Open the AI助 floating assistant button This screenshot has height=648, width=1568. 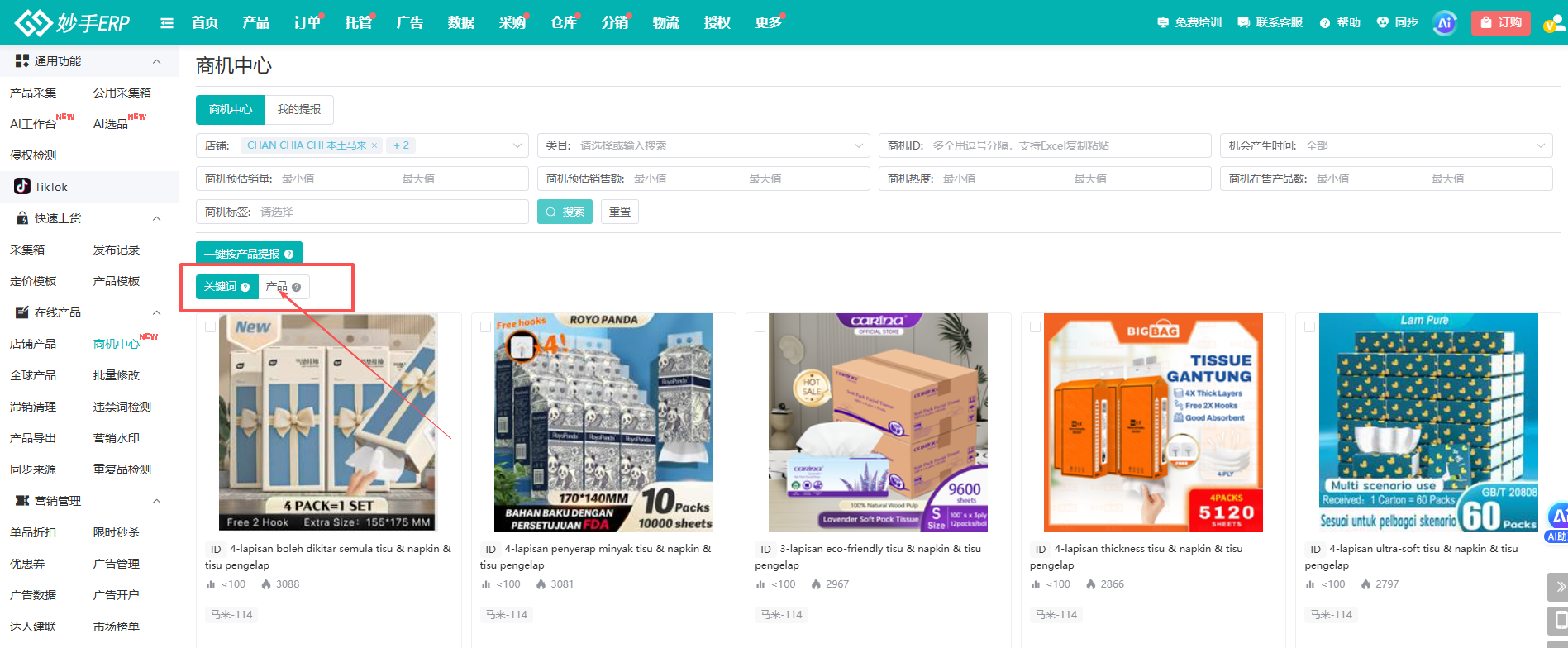coord(1557,522)
